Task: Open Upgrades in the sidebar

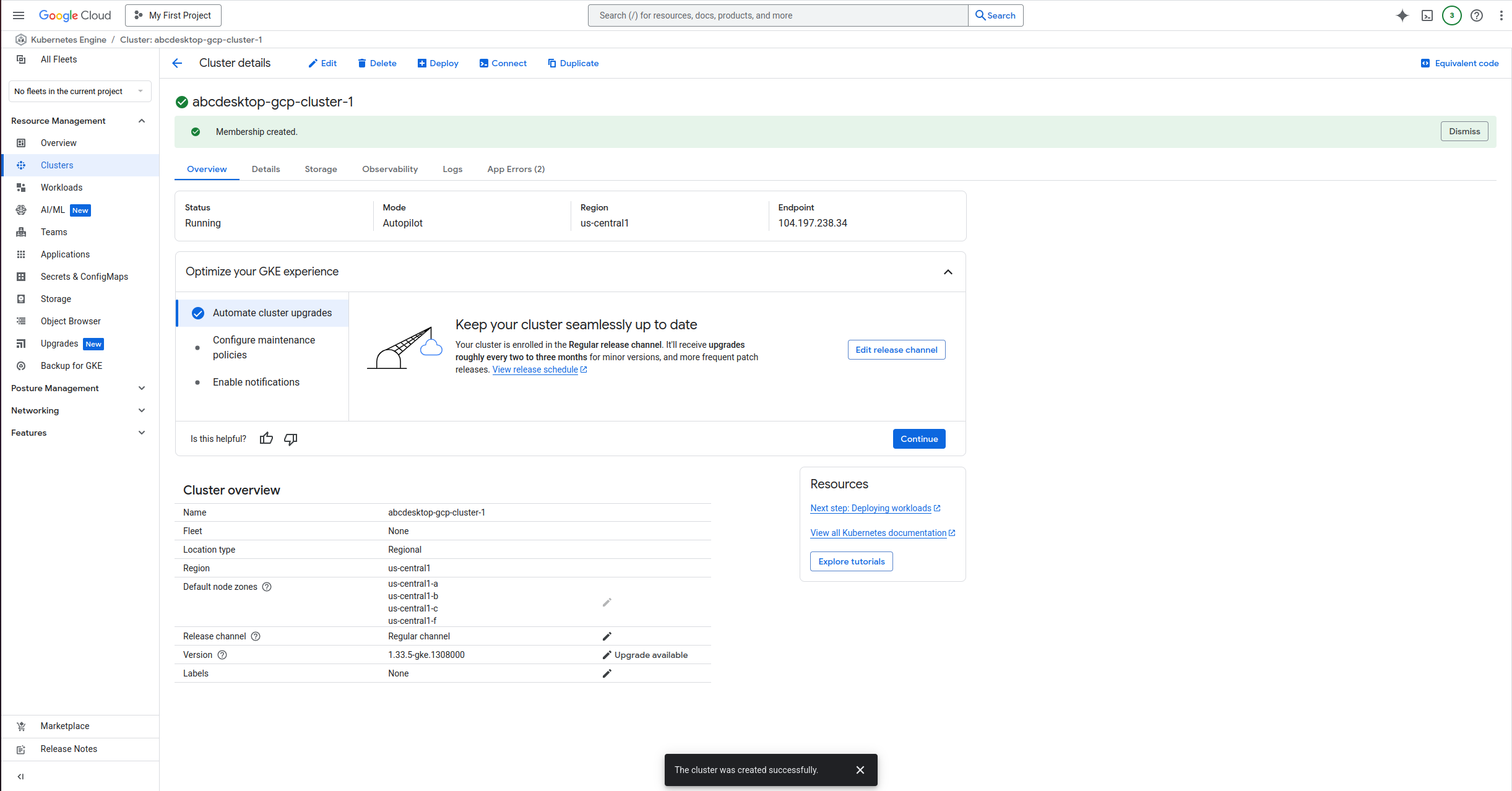Action: tap(80, 344)
